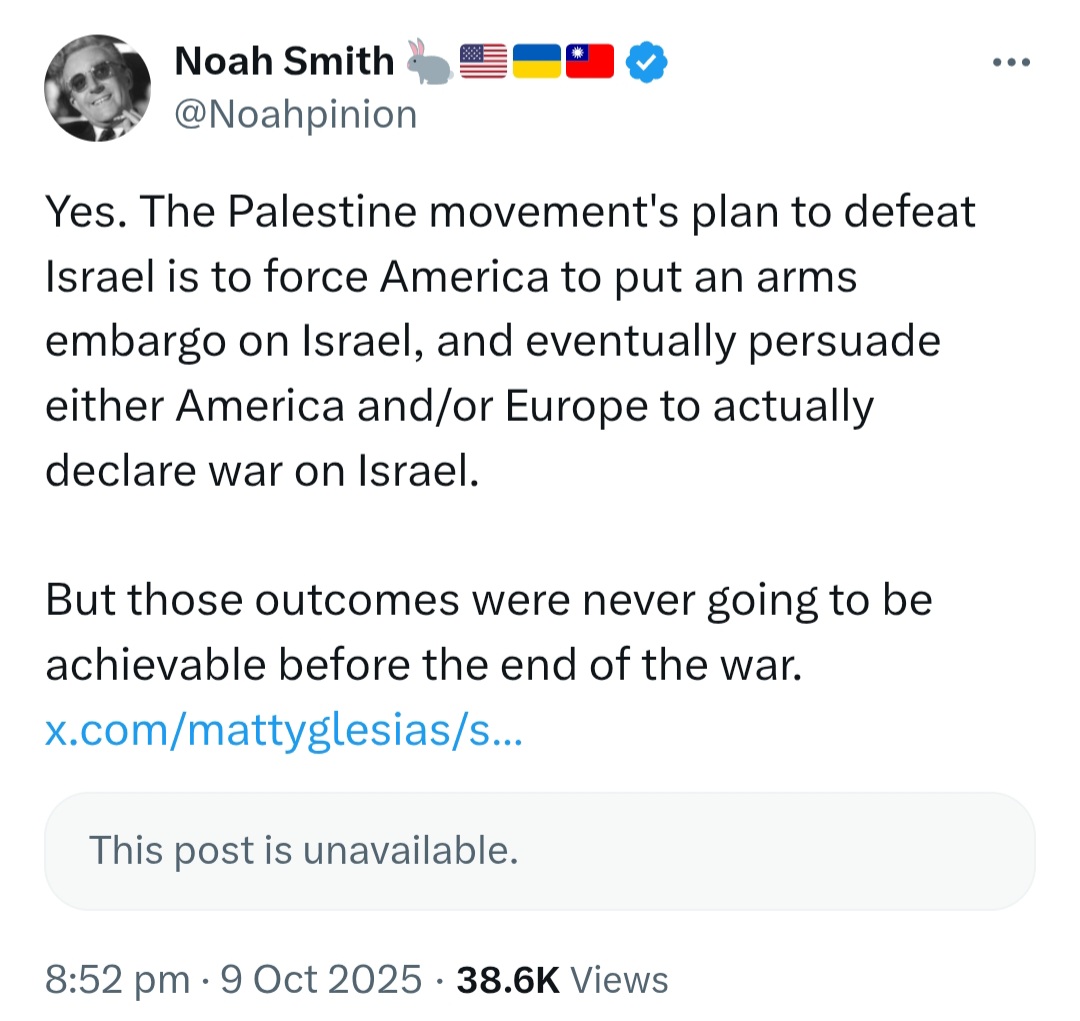This screenshot has width=1080, height=1021.
Task: Click the paragraph starting "But those outcomes"
Action: click(489, 632)
